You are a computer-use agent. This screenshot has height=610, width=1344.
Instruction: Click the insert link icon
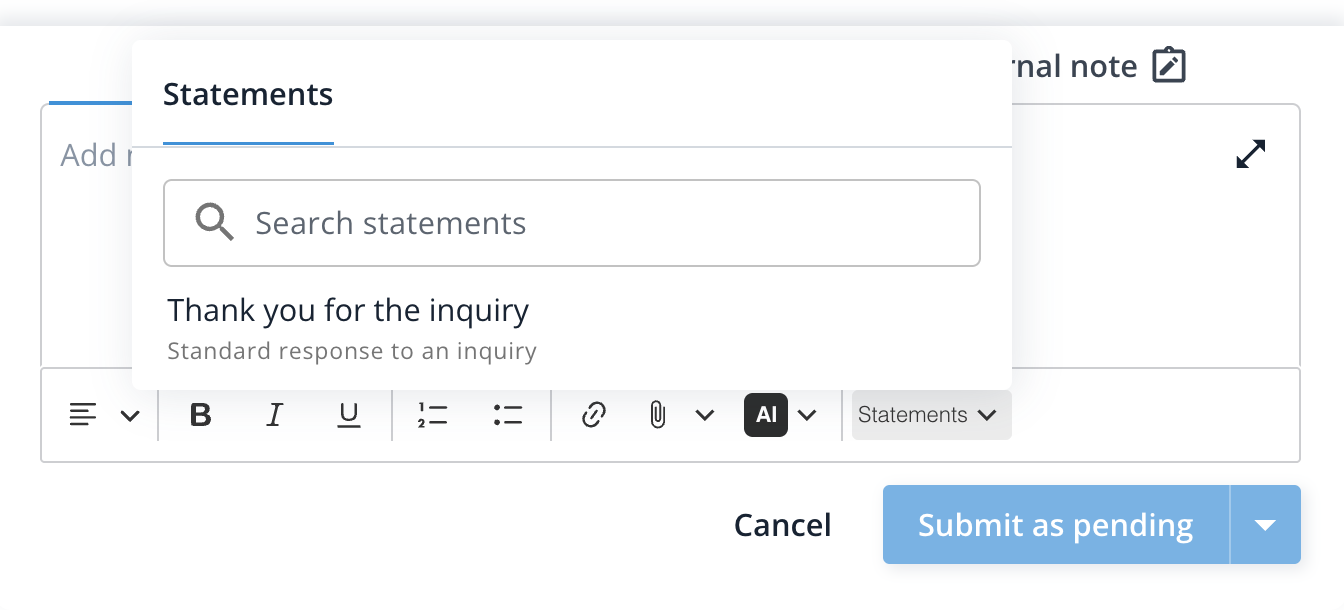click(592, 415)
